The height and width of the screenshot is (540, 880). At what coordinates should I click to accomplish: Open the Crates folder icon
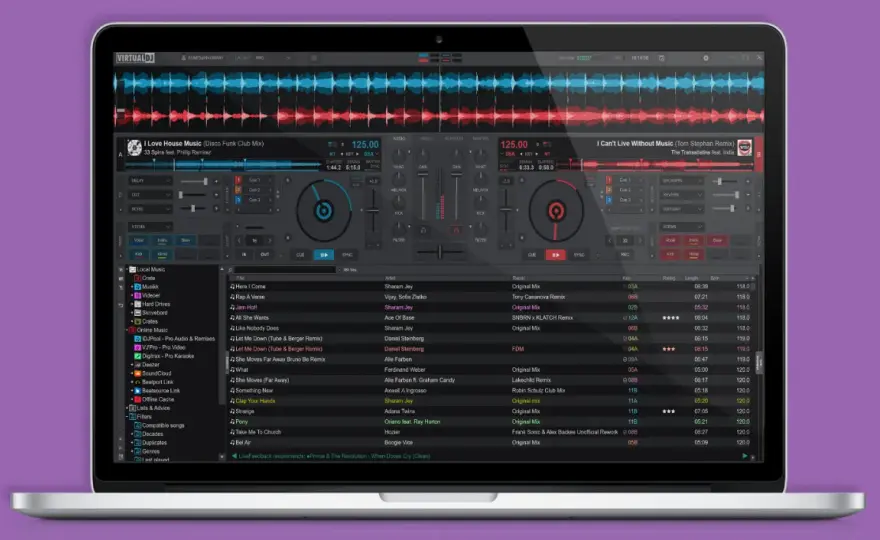[x=138, y=322]
